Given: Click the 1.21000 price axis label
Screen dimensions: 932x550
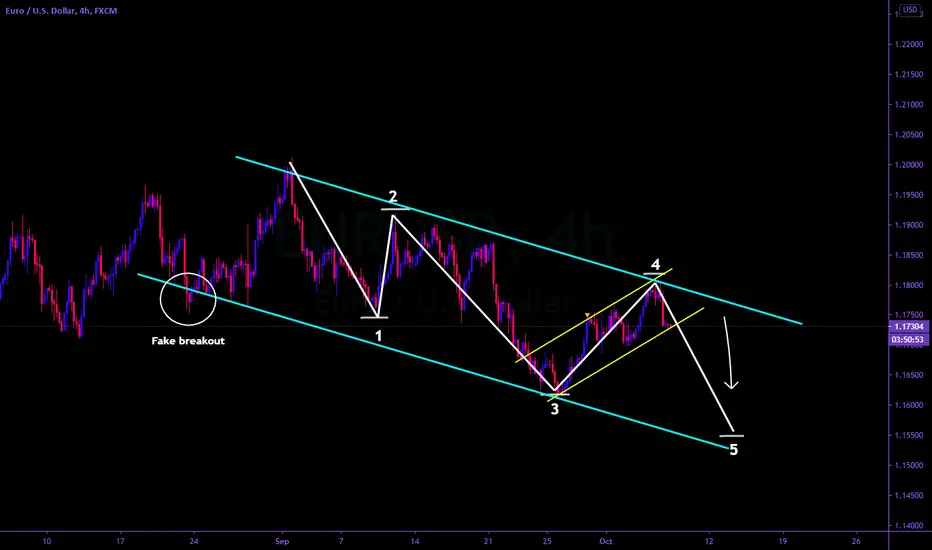Looking at the screenshot, I should (x=909, y=105).
